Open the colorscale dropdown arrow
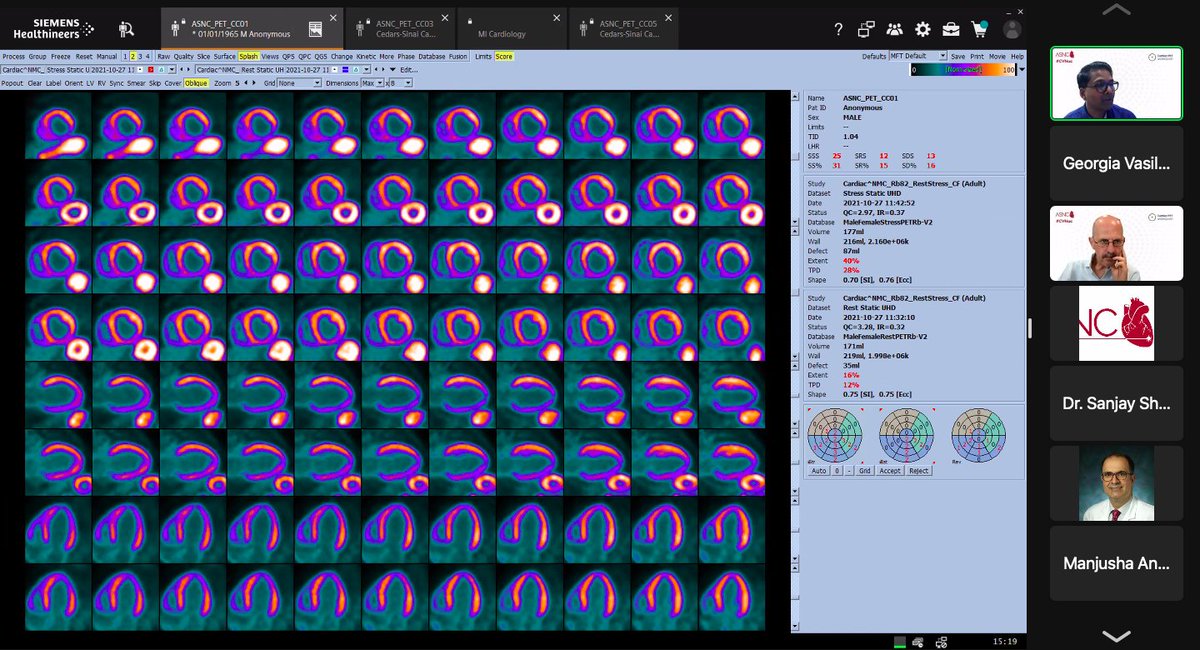The width and height of the screenshot is (1200, 650). coord(1022,70)
